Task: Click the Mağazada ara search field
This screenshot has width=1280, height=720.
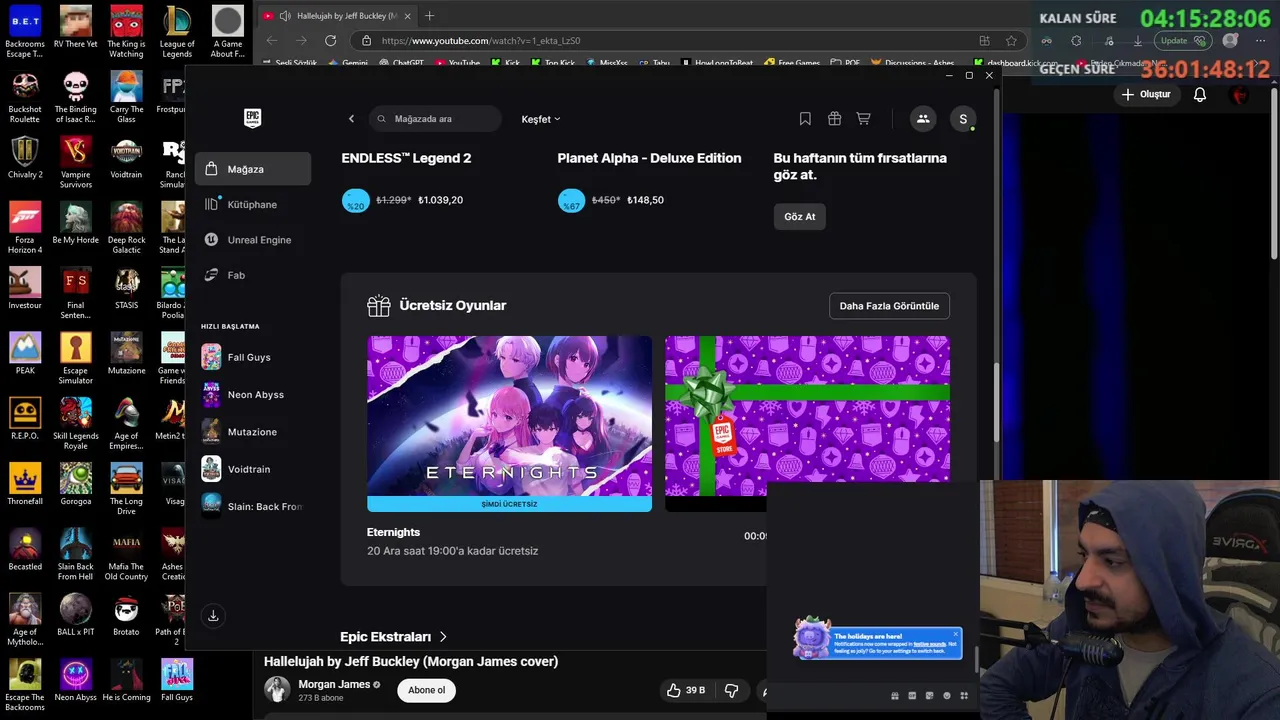Action: pos(435,119)
